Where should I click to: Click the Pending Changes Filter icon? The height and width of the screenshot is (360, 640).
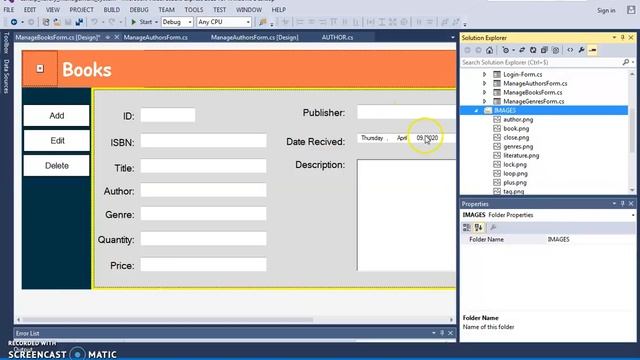tap(506, 50)
